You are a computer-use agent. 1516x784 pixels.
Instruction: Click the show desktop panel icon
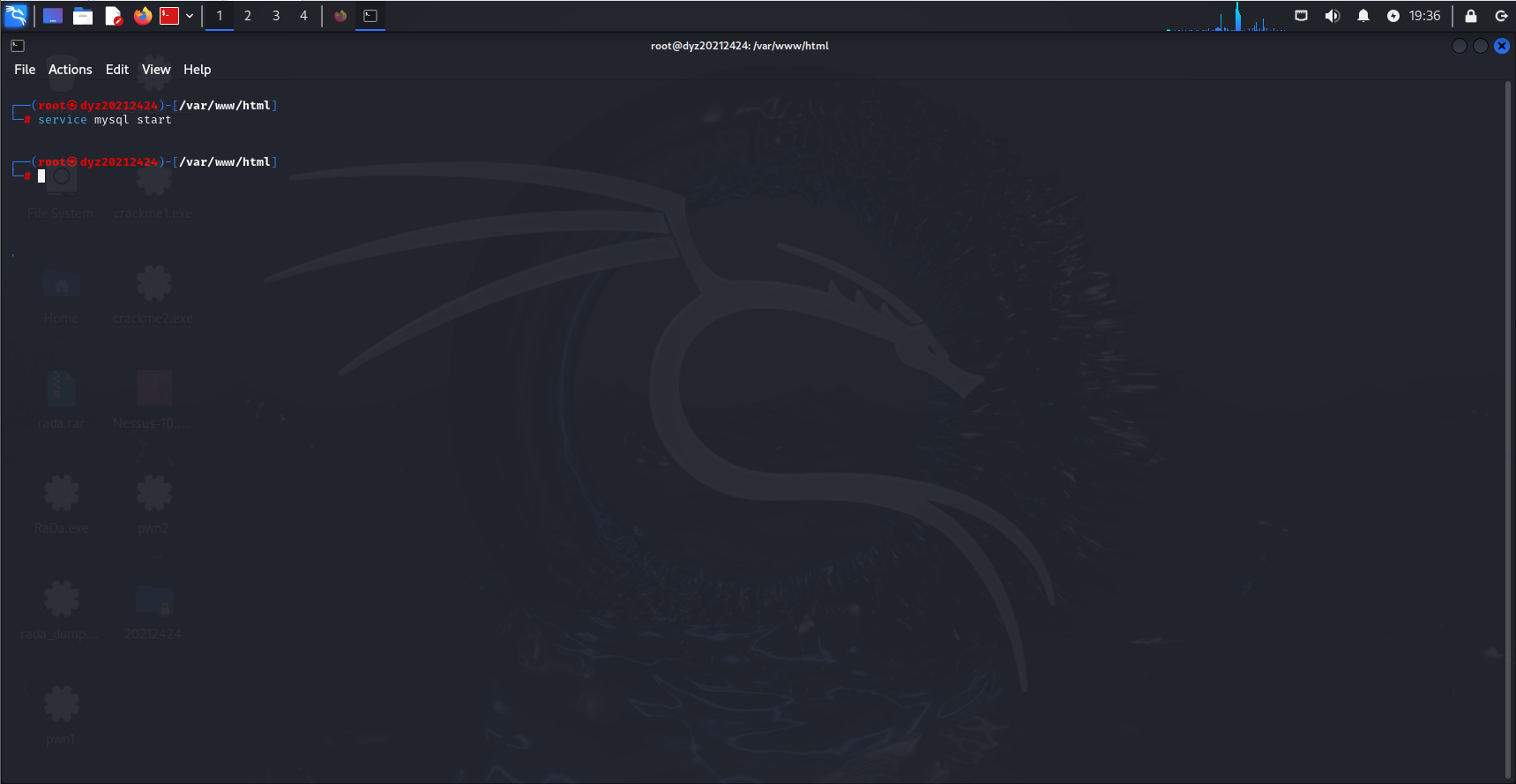[x=53, y=16]
